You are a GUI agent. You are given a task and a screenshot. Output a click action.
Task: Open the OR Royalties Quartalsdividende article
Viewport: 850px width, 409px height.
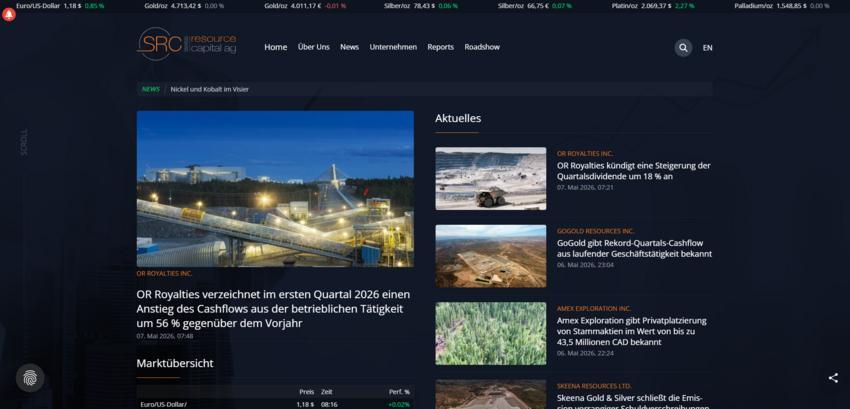tap(633, 171)
